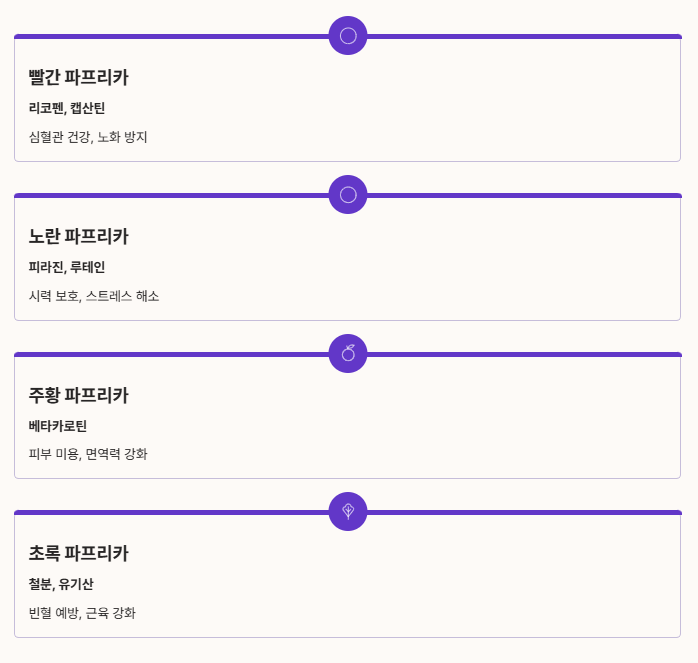Select the 리코펜, 캡산틴 nutrient text
Image resolution: width=698 pixels, height=663 pixels.
67,108
